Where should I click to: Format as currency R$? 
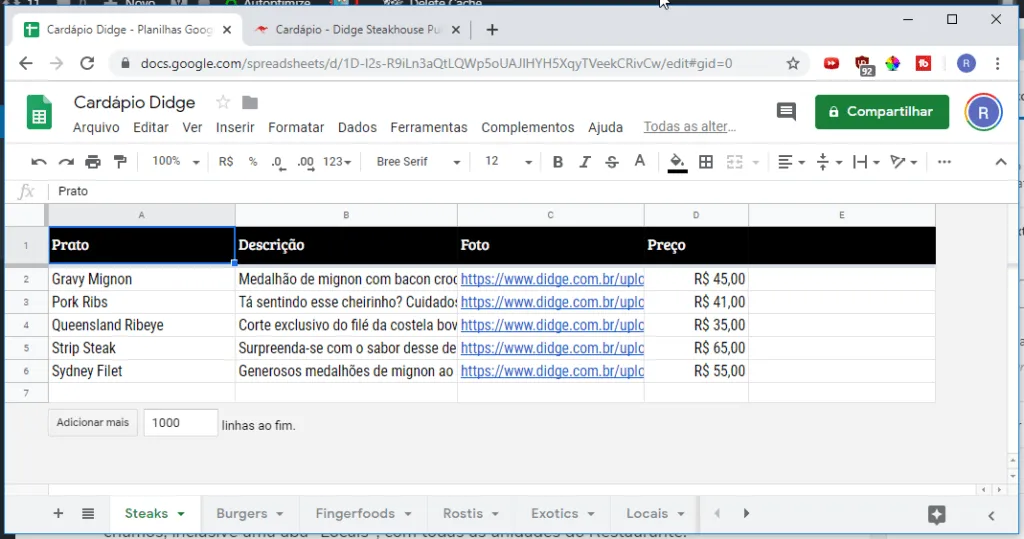pyautogui.click(x=226, y=162)
